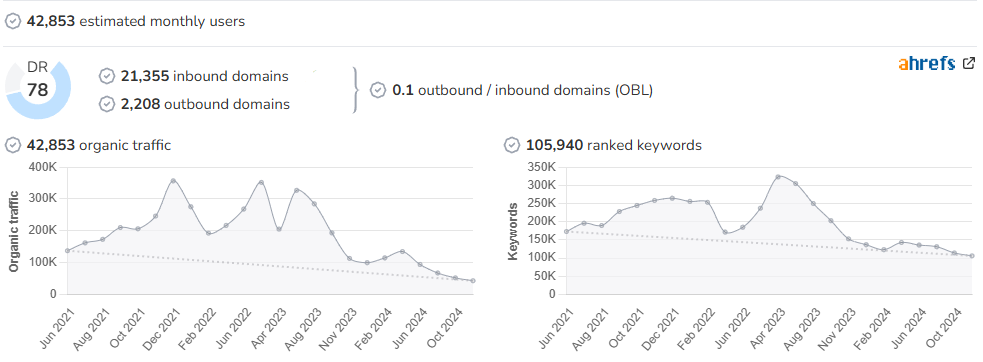This screenshot has width=983, height=362.
Task: Select the "0.1 outbound / inbound domains (OBL)" text
Action: click(522, 90)
